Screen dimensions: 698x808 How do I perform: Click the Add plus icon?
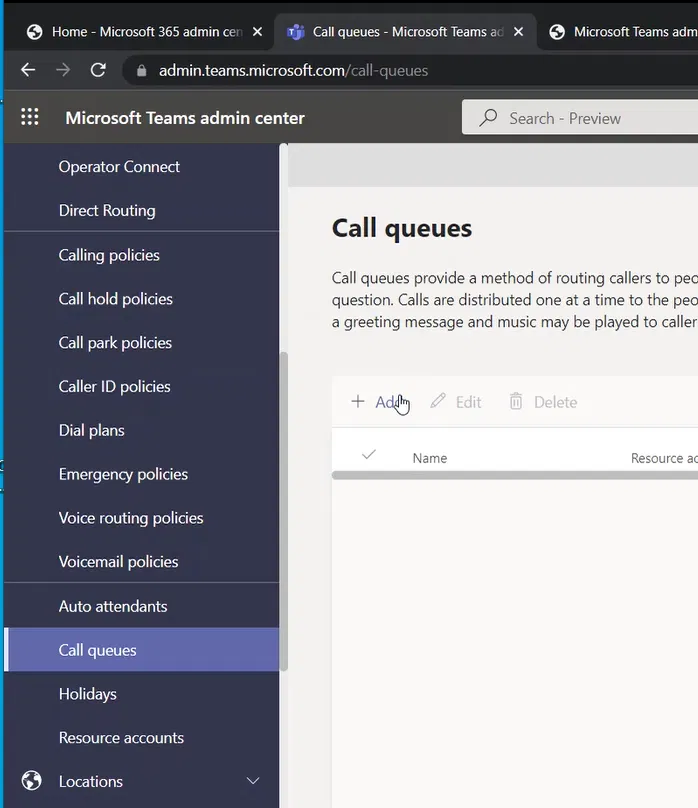coord(358,402)
